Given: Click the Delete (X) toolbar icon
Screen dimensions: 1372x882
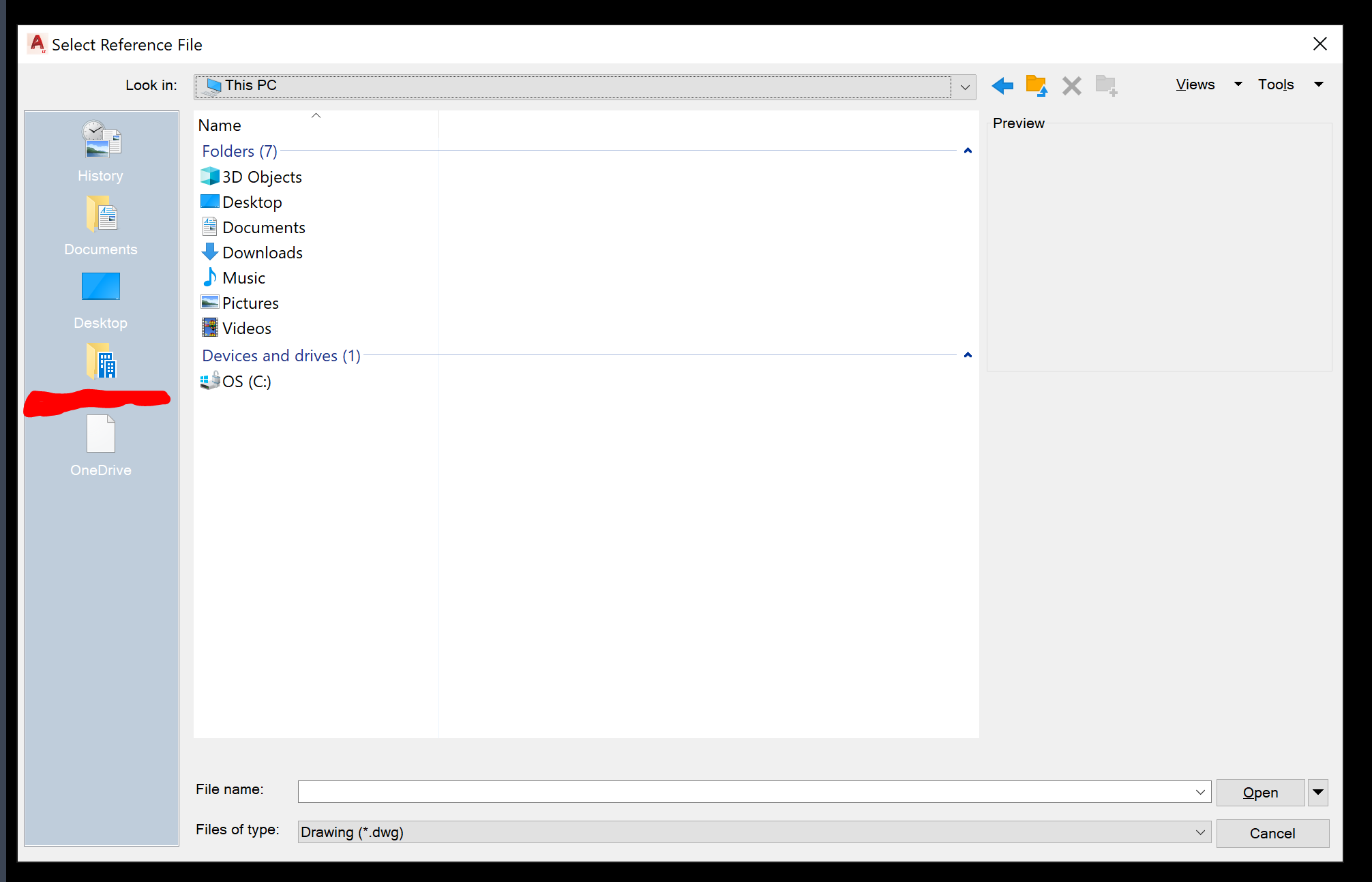Looking at the screenshot, I should (1071, 85).
